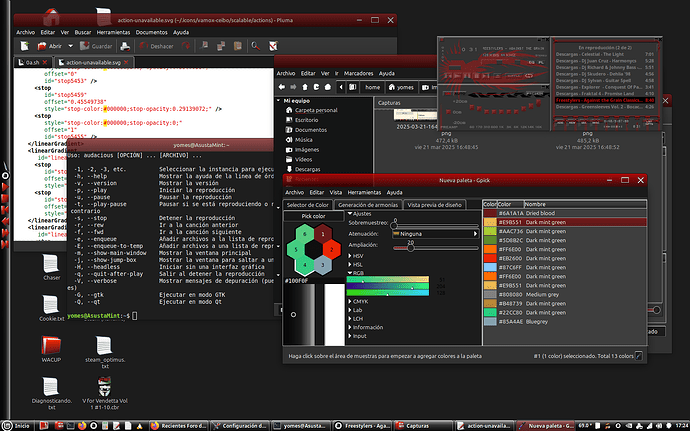The height and width of the screenshot is (431, 690).
Task: Go back in the file manager toolbar
Action: (x=282, y=87)
